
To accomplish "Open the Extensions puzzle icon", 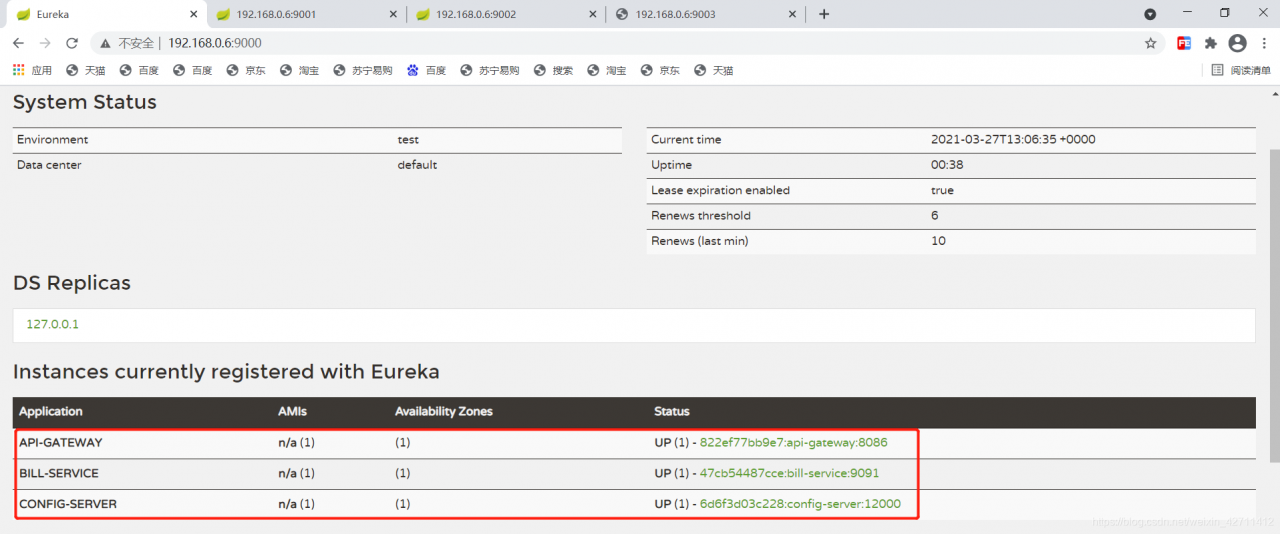I will pos(1211,43).
